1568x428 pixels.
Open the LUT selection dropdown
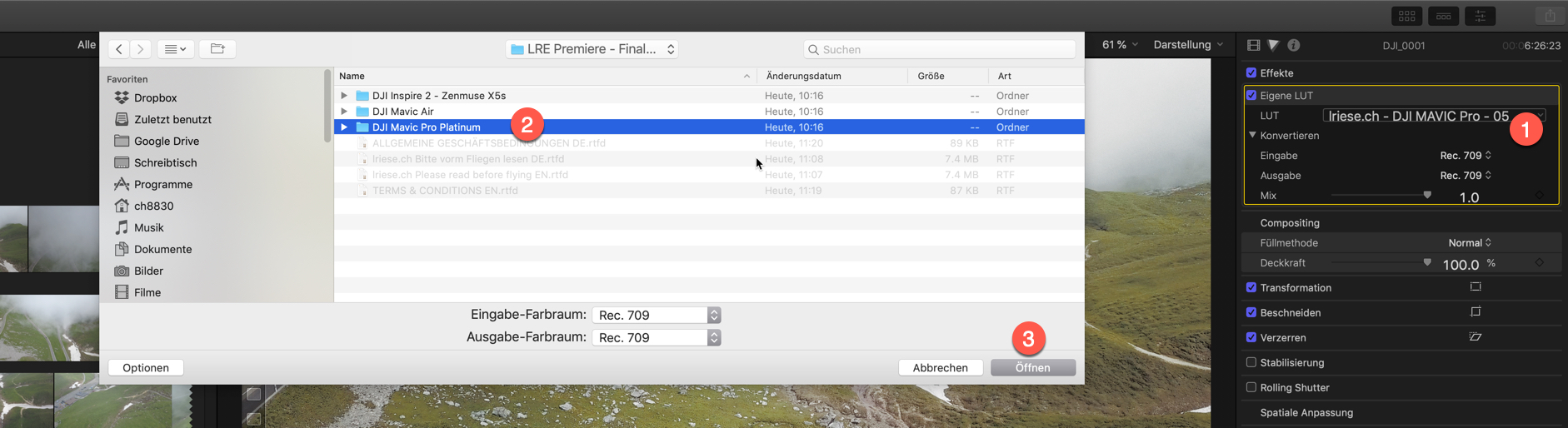(1435, 116)
